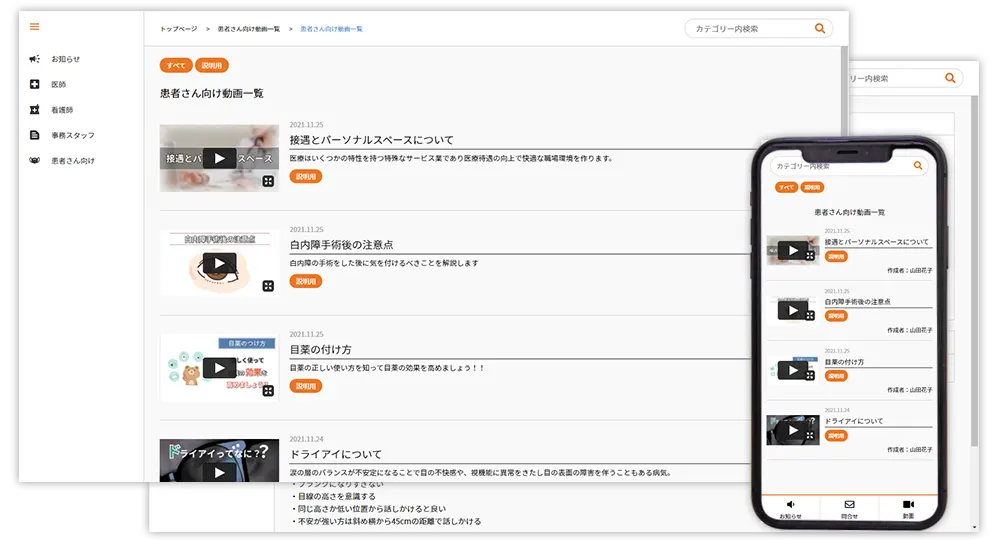Click the 看護師 icon in the sidebar
Screen dimensions: 1000x540
coord(34,110)
